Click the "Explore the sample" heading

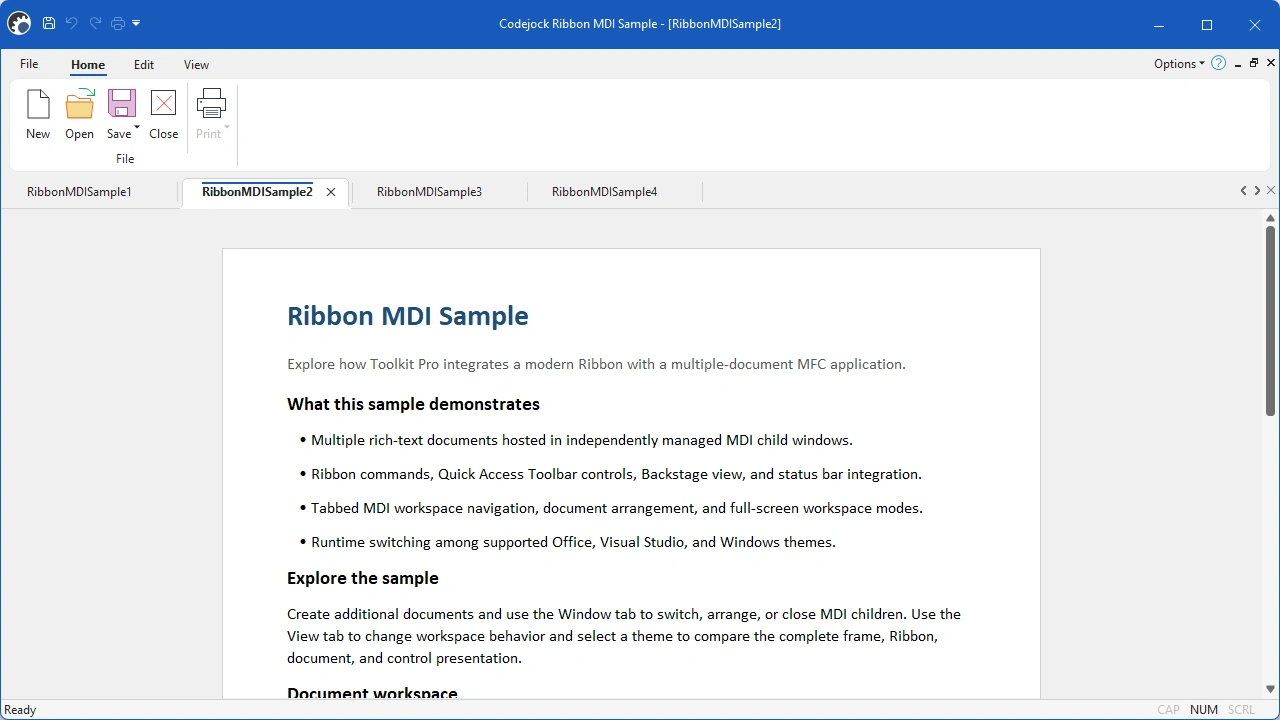(x=363, y=578)
